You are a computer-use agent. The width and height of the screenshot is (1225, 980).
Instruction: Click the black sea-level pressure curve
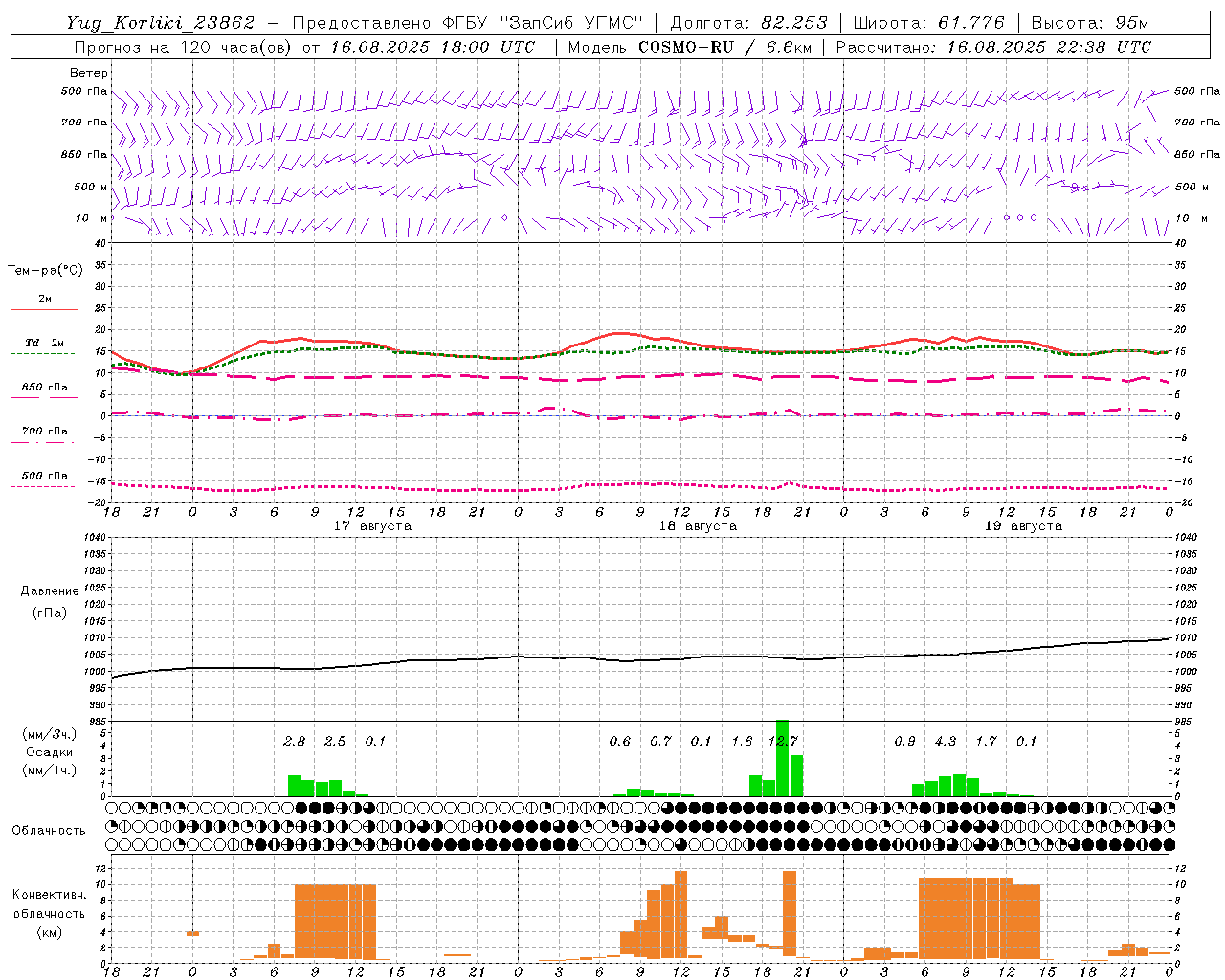[x=641, y=658]
